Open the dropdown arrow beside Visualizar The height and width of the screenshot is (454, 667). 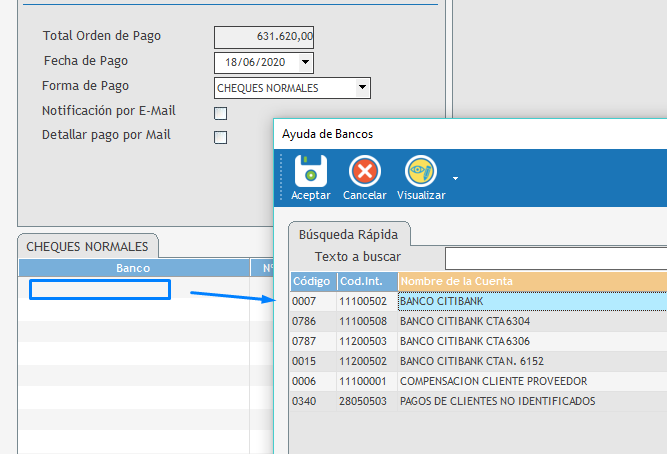[456, 179]
